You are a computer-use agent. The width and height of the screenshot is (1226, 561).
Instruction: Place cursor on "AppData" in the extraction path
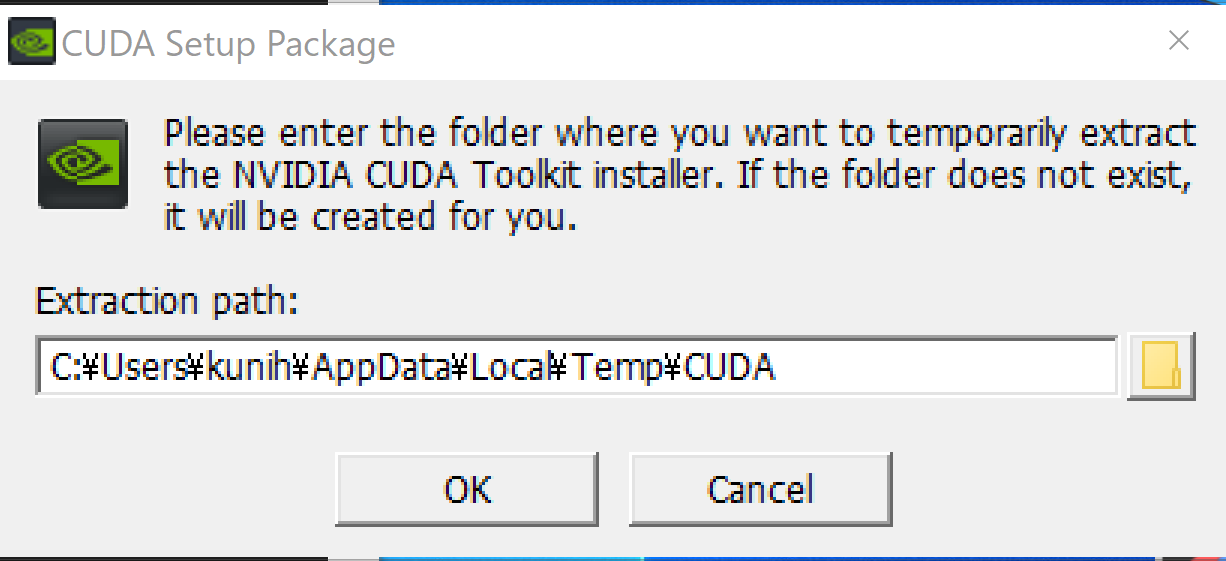(382, 368)
